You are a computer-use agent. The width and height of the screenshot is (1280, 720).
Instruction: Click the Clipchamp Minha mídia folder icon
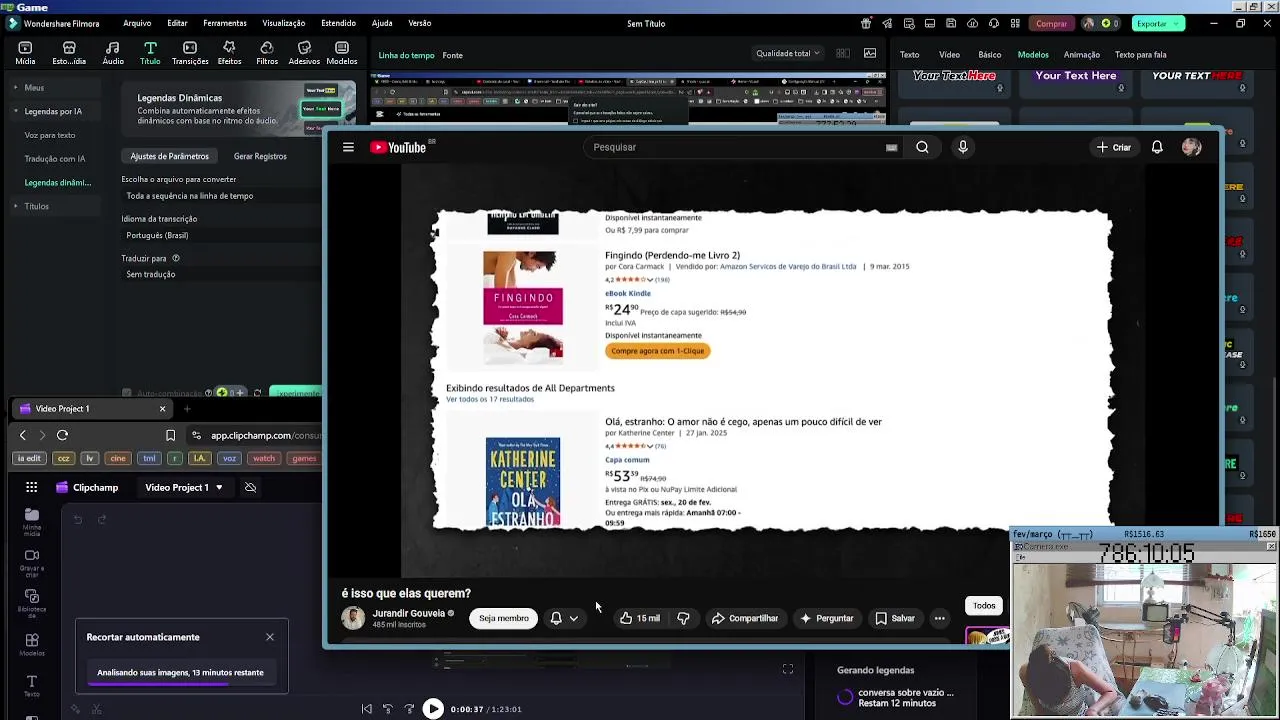pyautogui.click(x=32, y=515)
